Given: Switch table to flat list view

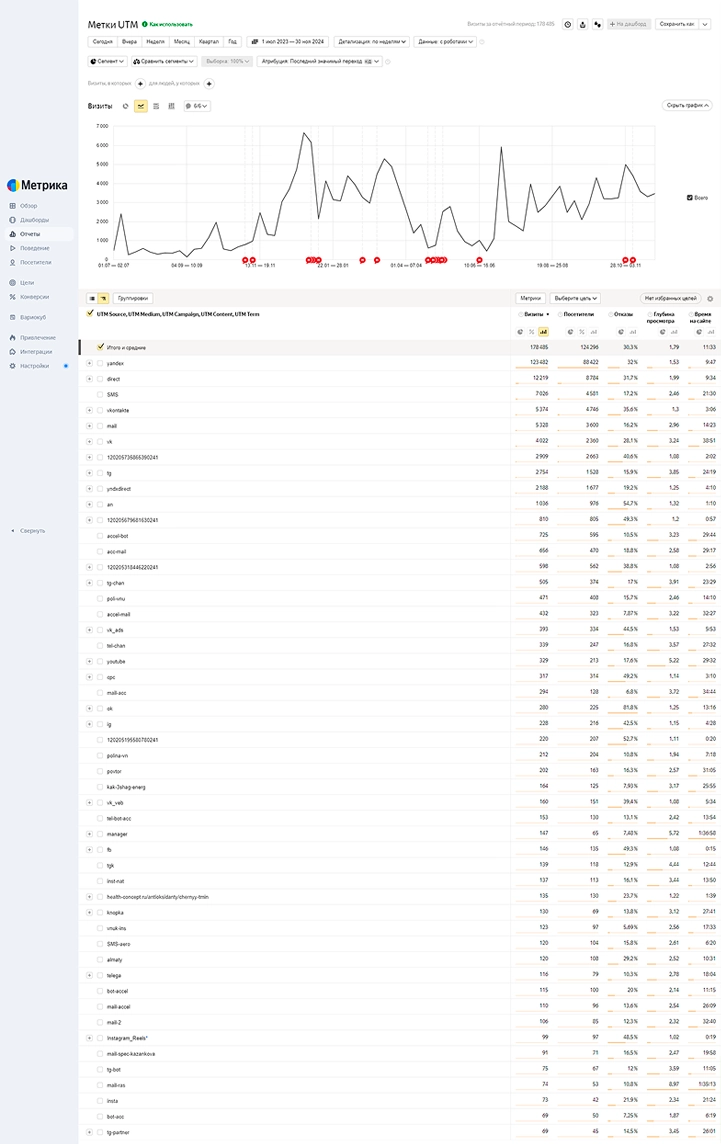Looking at the screenshot, I should point(92,298).
